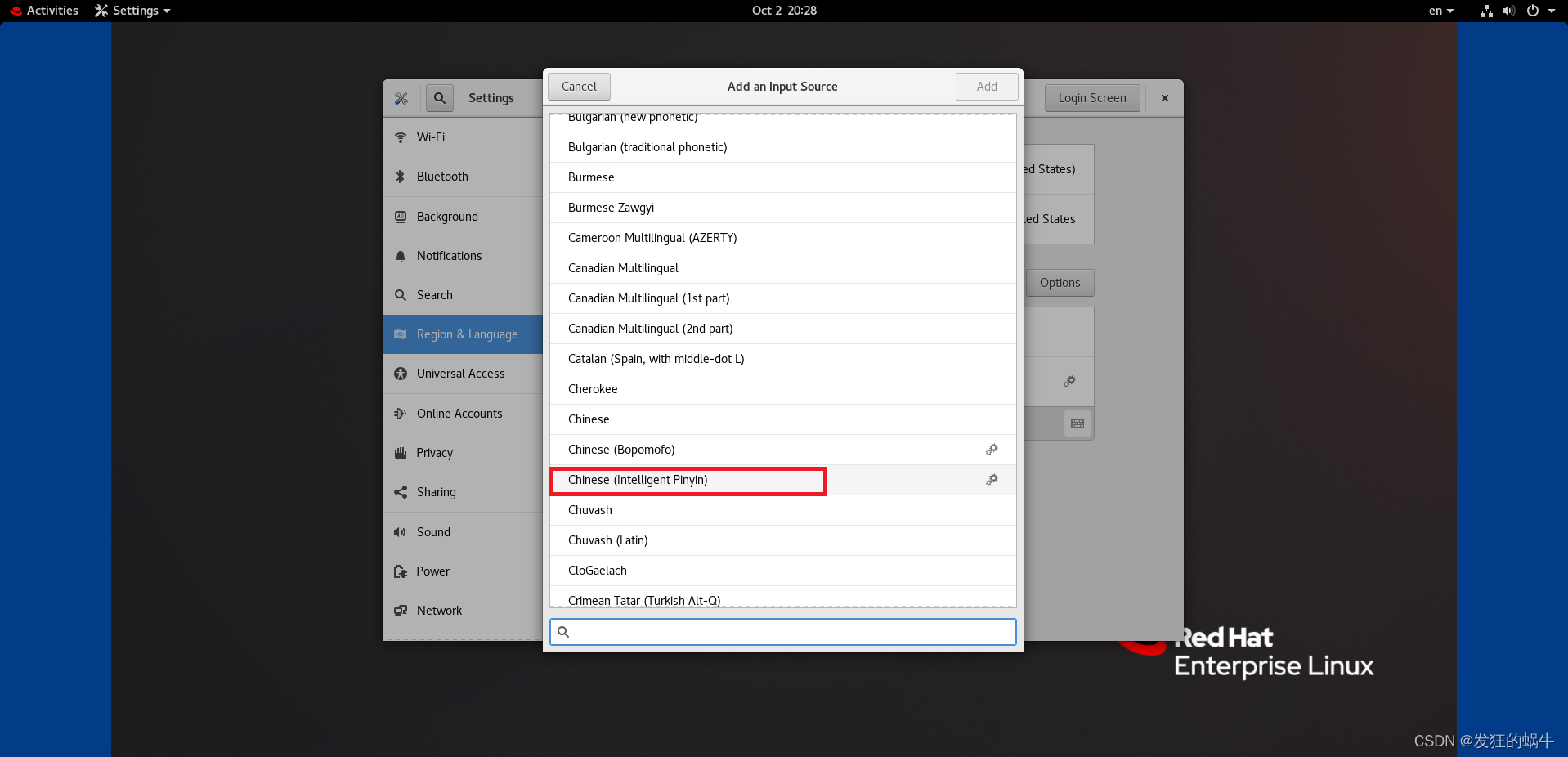The width and height of the screenshot is (1568, 757).
Task: Click the Add button to confirm input source
Action: [x=986, y=86]
